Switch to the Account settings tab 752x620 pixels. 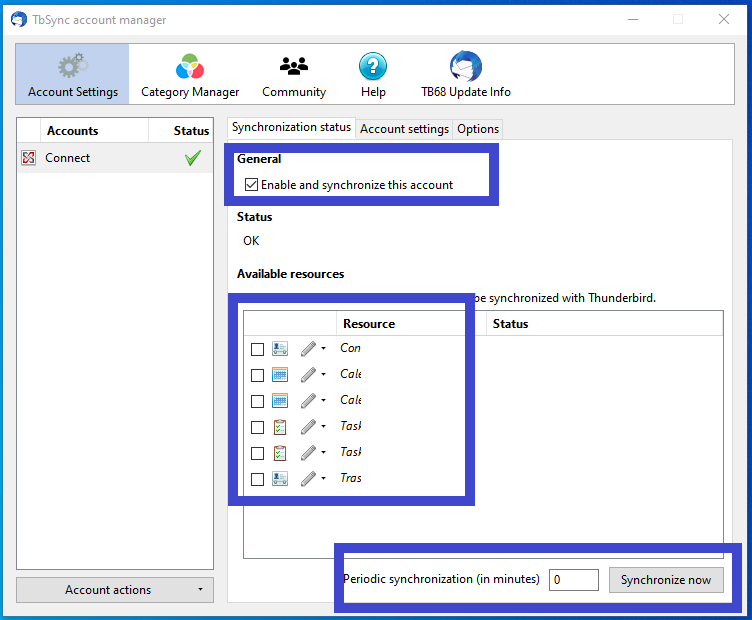[x=404, y=129]
